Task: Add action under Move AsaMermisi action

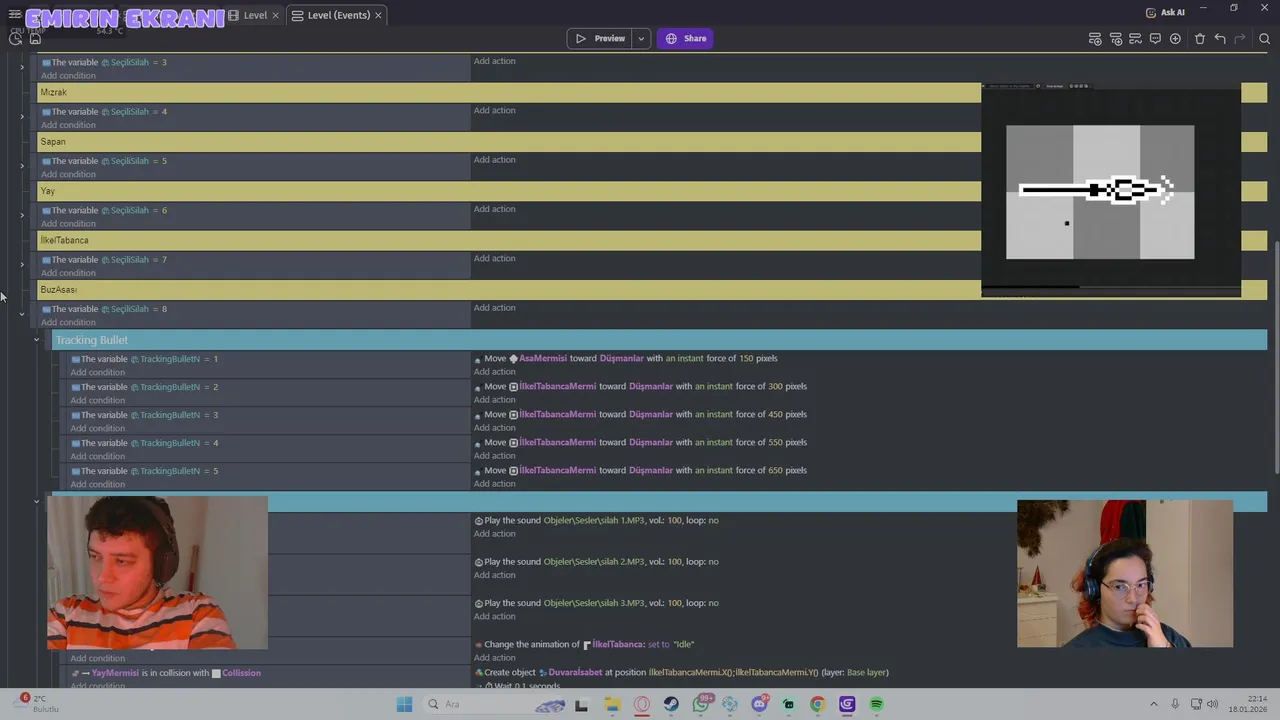Action: pyautogui.click(x=494, y=372)
